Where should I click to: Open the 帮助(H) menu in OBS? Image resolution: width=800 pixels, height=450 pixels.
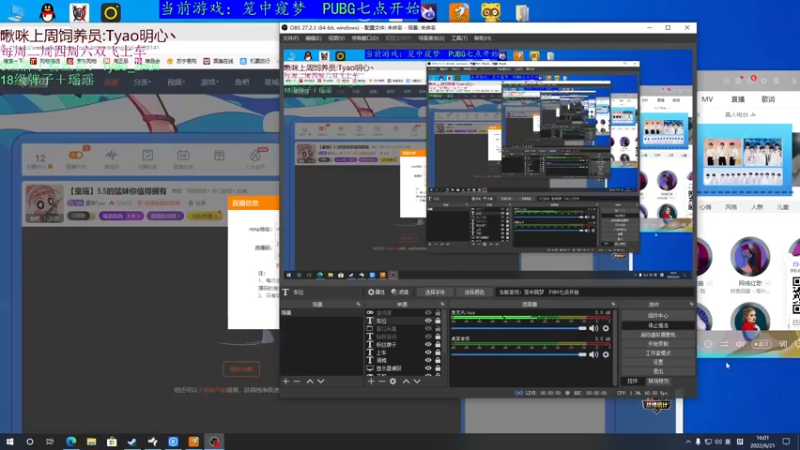(x=482, y=38)
